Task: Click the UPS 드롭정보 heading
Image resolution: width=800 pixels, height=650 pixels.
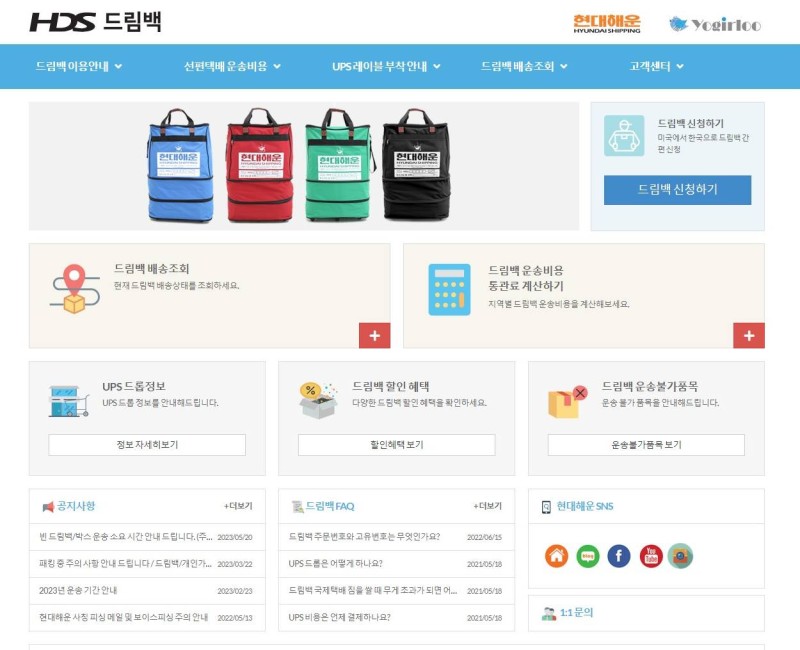Action: coord(134,386)
